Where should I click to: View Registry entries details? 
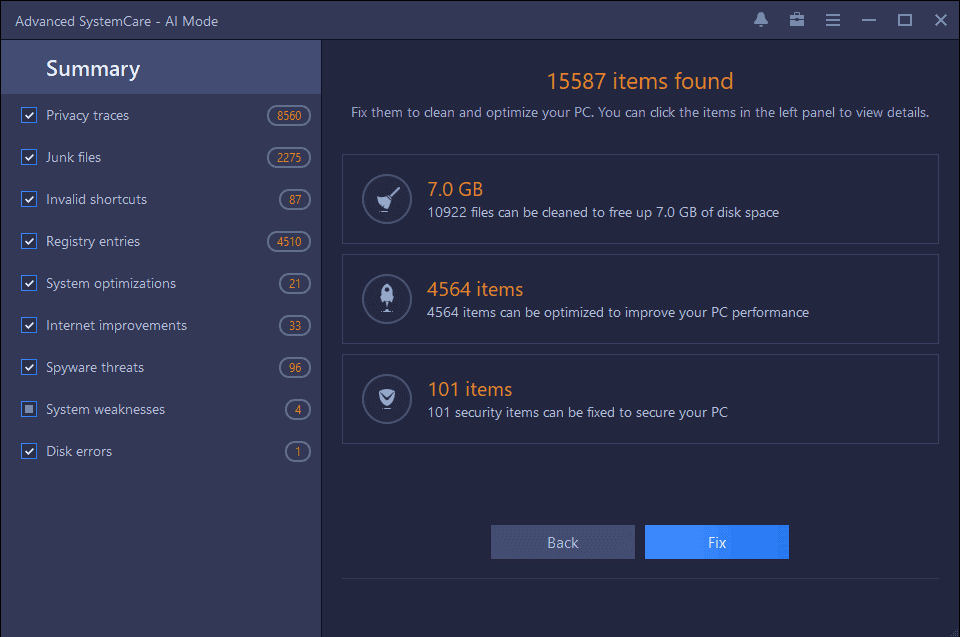(93, 242)
